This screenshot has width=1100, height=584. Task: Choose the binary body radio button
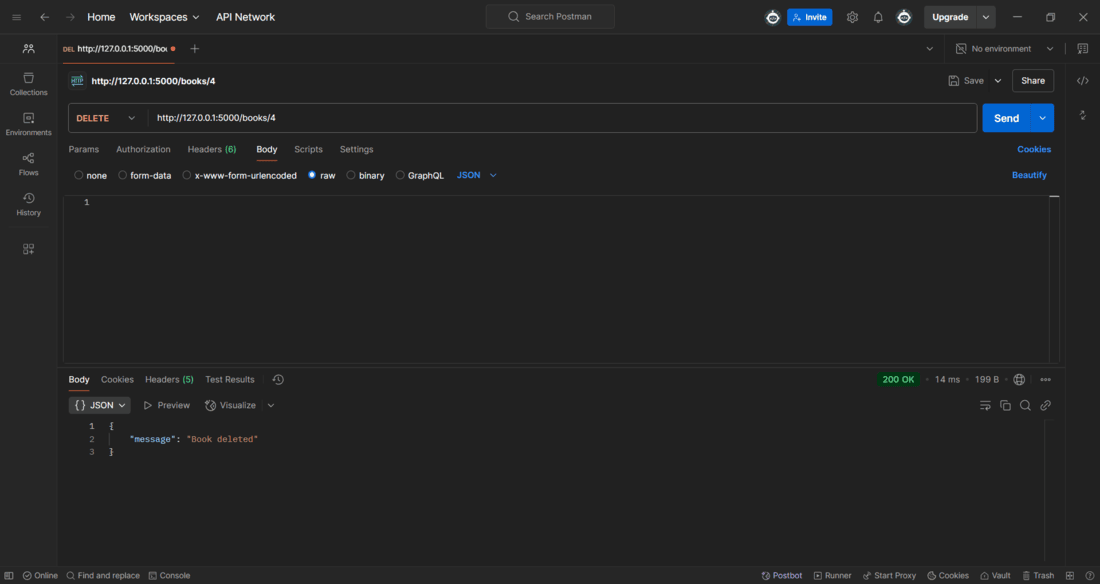351,175
